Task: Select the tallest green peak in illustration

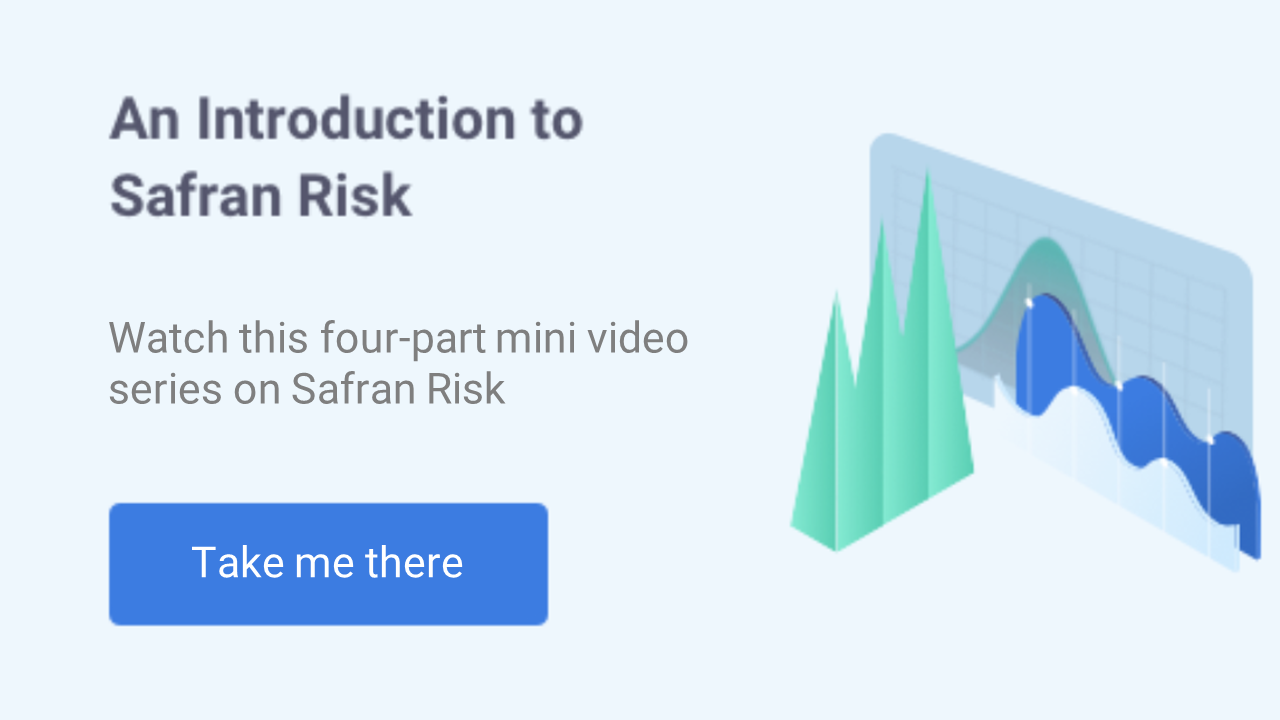Action: point(929,260)
